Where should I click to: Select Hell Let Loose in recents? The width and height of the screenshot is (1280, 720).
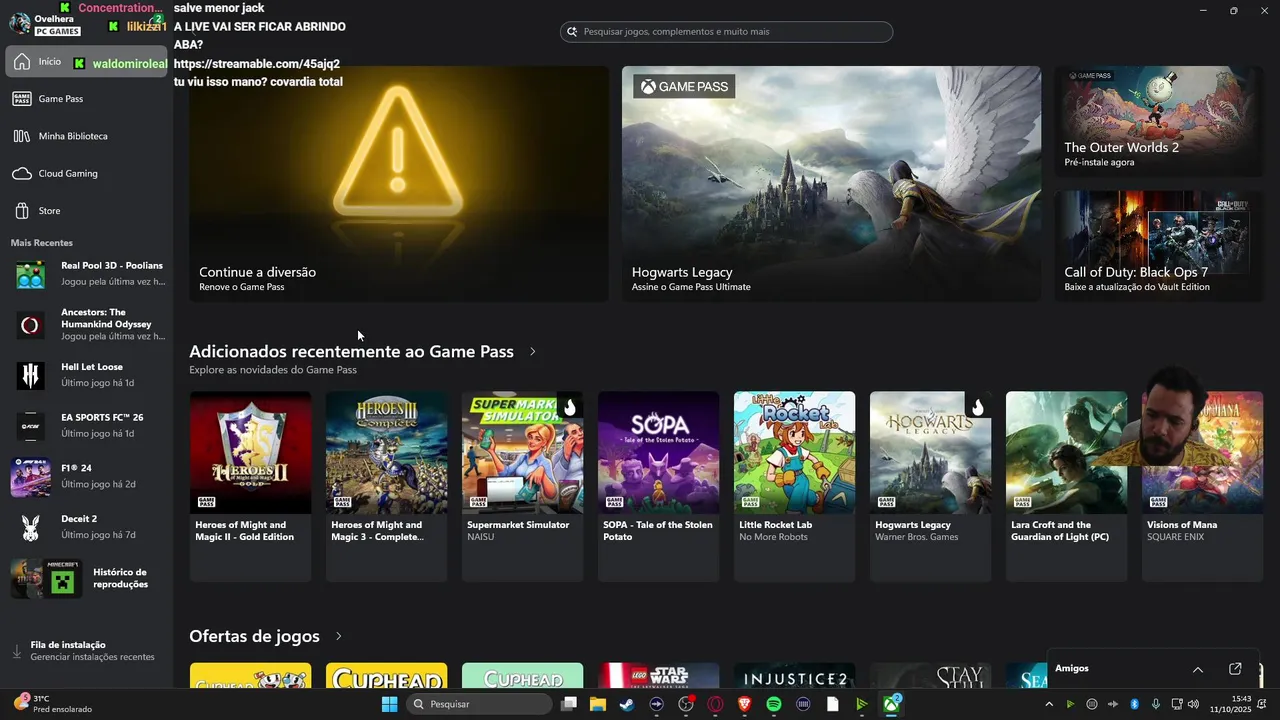click(x=86, y=375)
